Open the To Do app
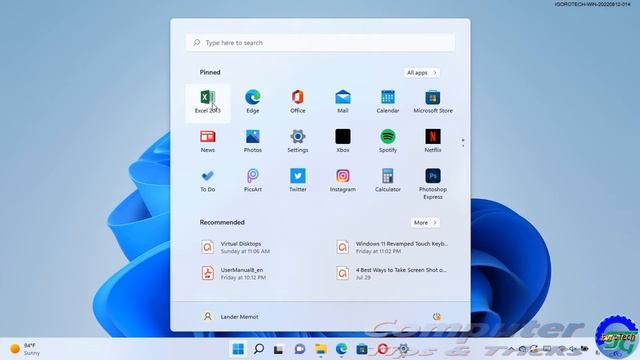The height and width of the screenshot is (360, 640). [208, 181]
